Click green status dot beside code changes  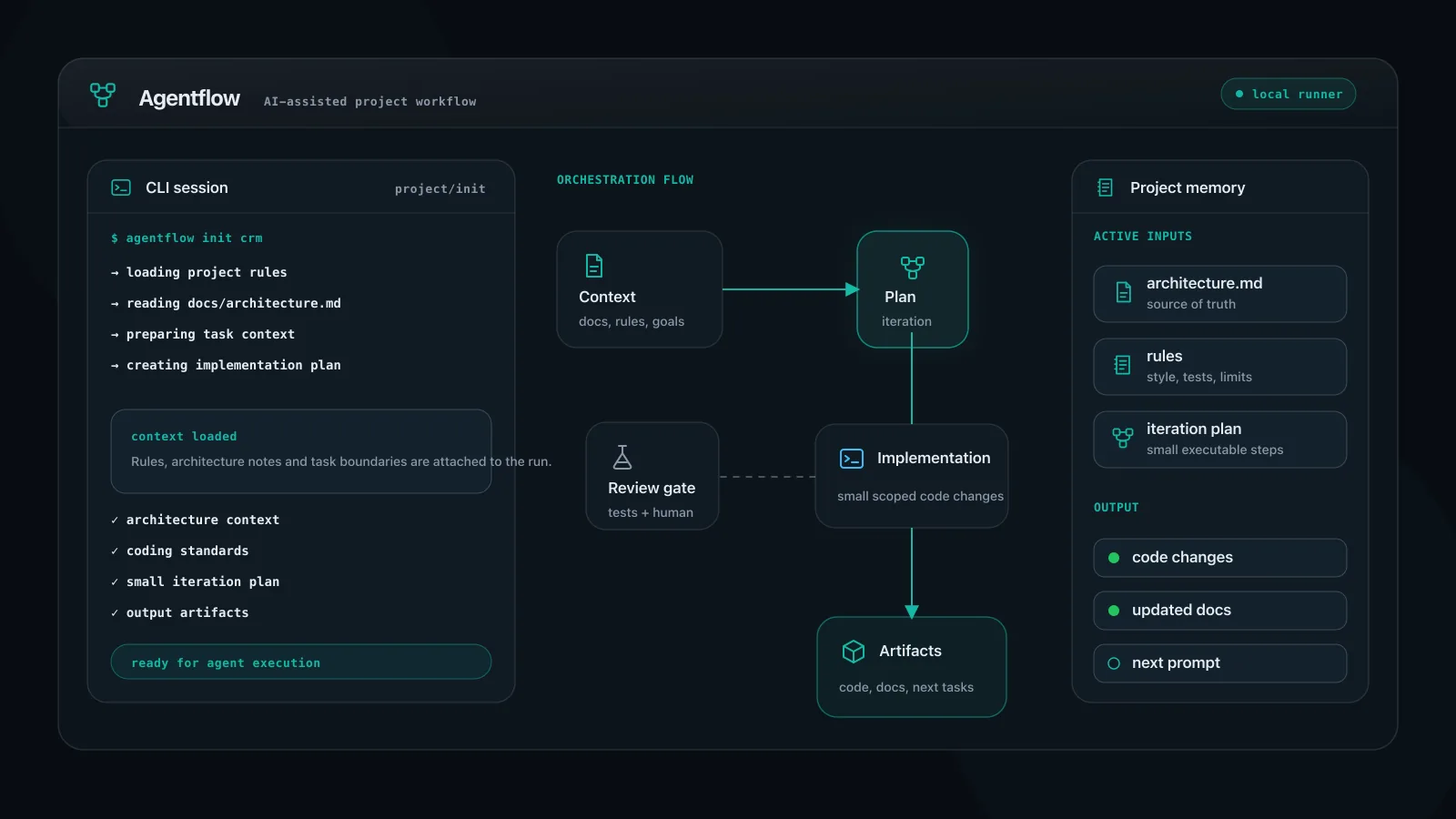click(1114, 558)
